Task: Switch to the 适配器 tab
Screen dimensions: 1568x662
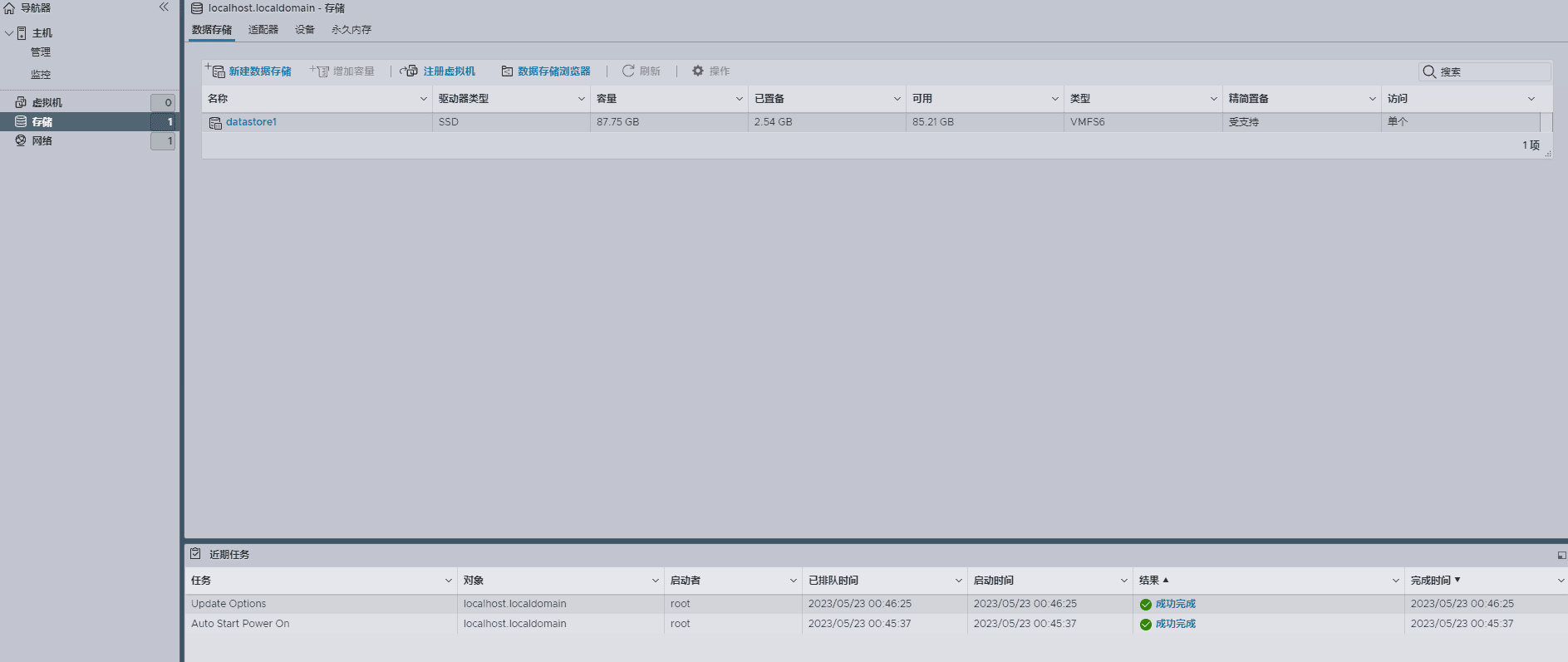Action: pyautogui.click(x=263, y=30)
